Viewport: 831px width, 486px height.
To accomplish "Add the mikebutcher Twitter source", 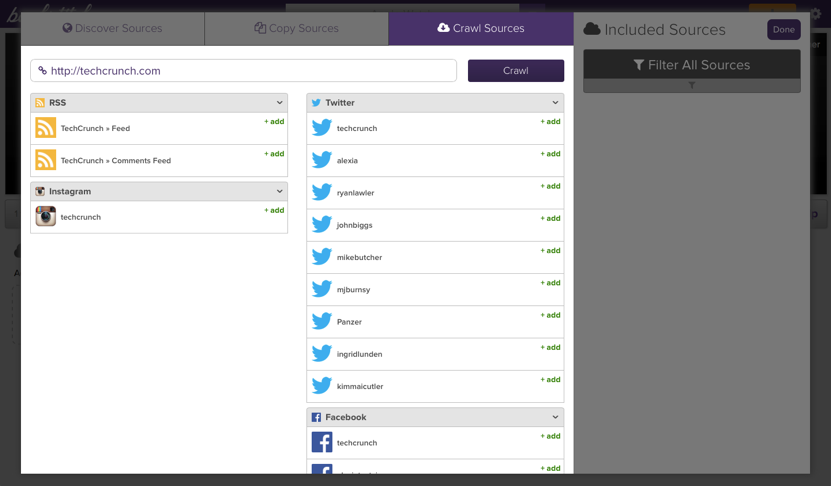I will 551,251.
